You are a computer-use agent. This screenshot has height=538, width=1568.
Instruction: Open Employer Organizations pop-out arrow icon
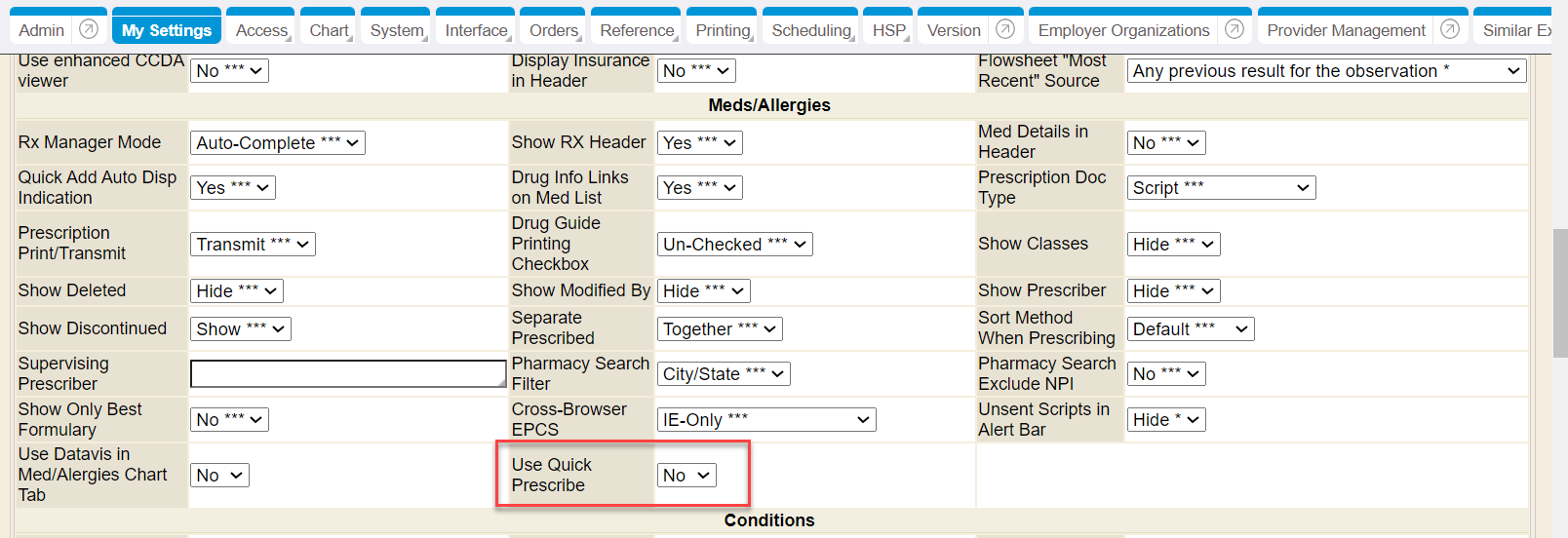1235,29
